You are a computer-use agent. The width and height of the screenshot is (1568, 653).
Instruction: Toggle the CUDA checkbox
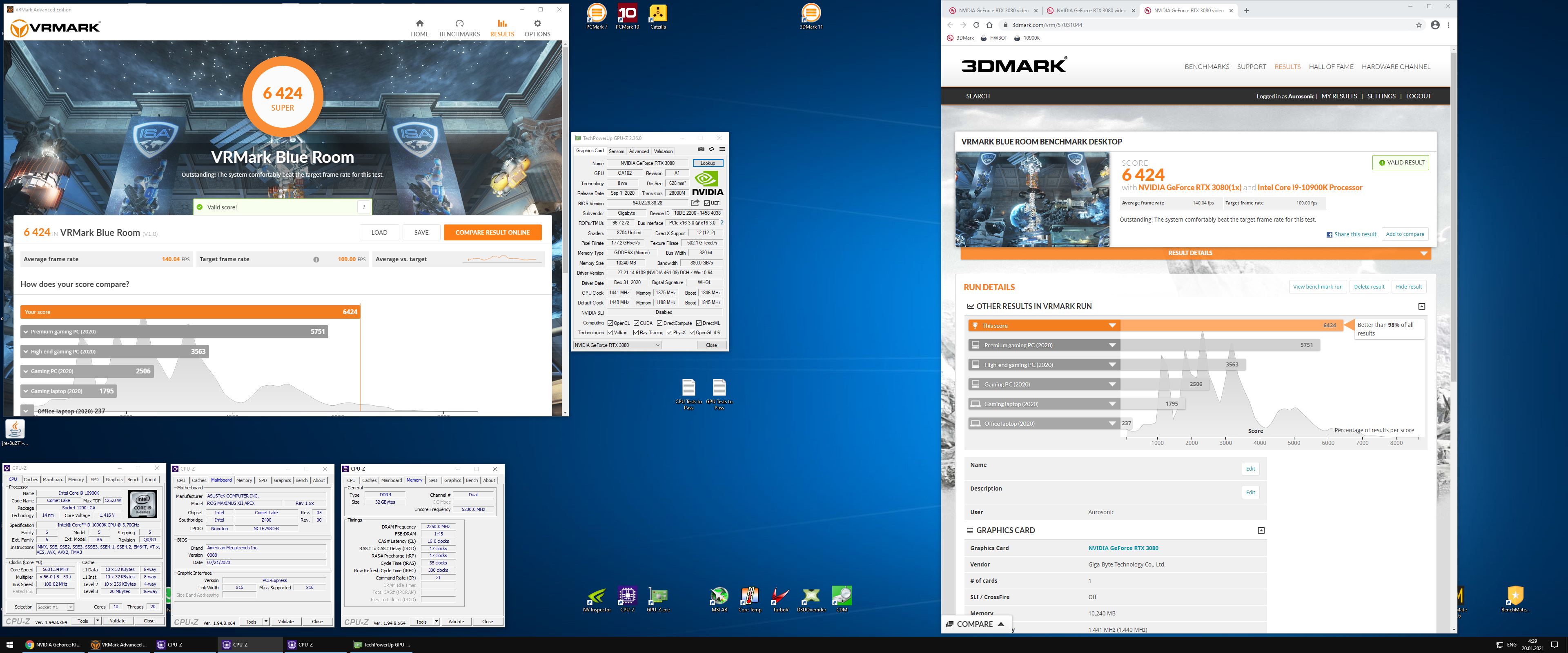point(636,323)
